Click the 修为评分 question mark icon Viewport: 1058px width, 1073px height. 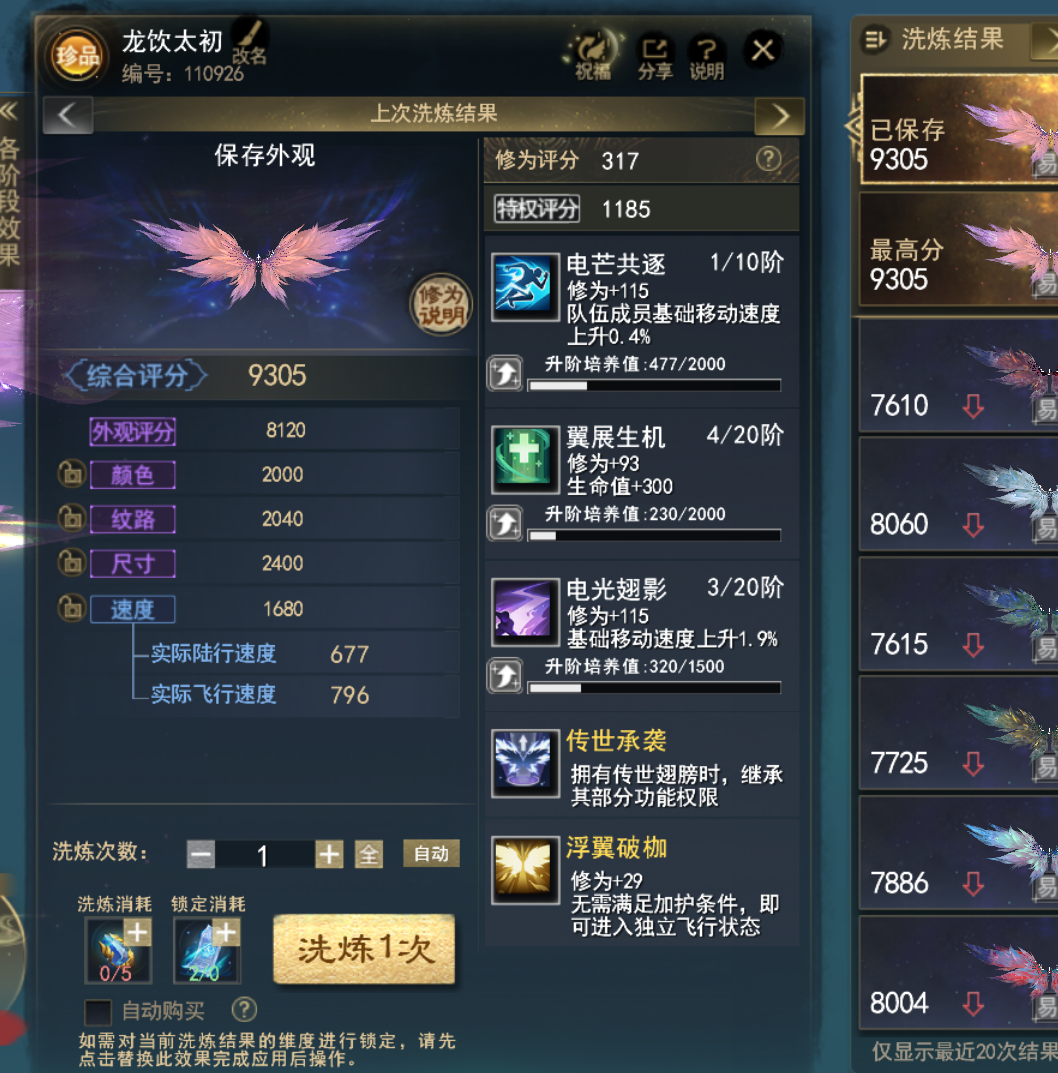click(x=769, y=159)
